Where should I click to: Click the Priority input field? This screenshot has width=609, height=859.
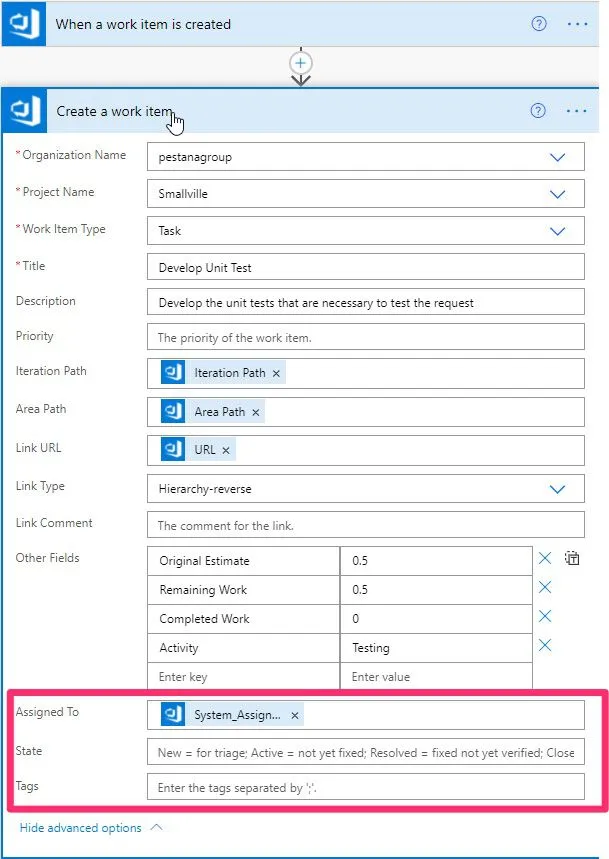pos(365,337)
